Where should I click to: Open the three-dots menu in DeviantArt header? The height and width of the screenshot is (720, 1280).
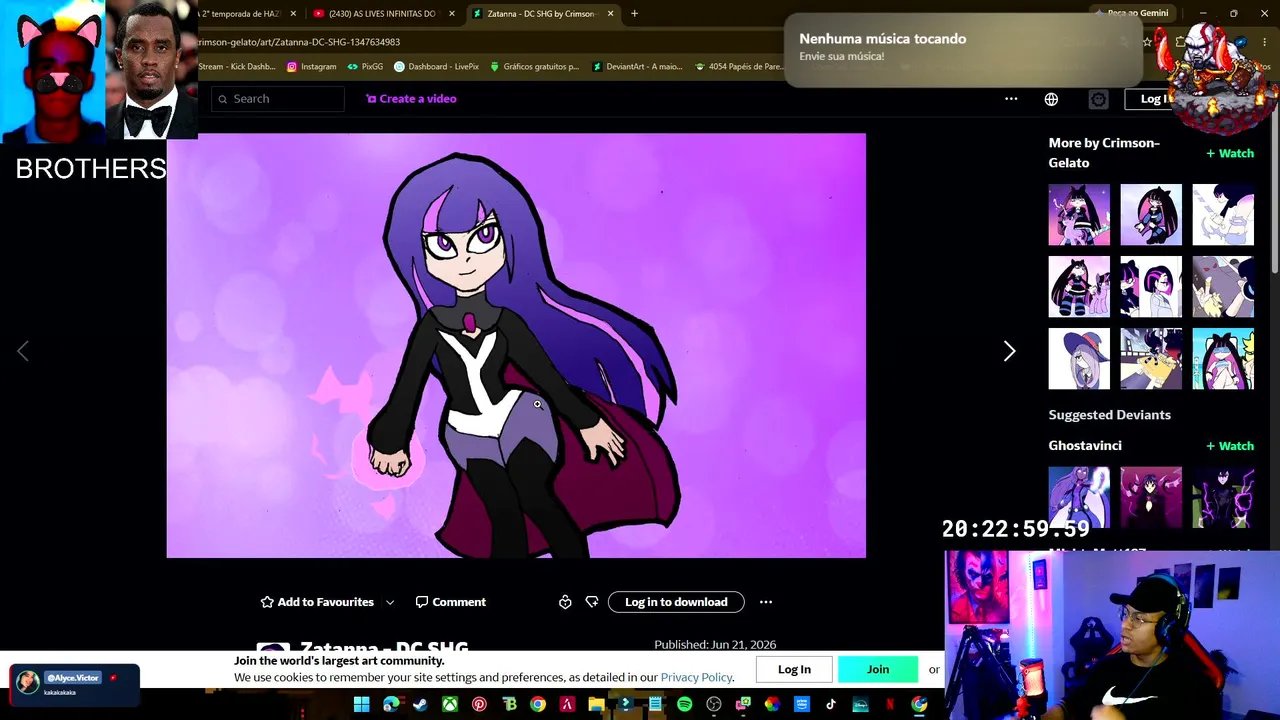1011,99
